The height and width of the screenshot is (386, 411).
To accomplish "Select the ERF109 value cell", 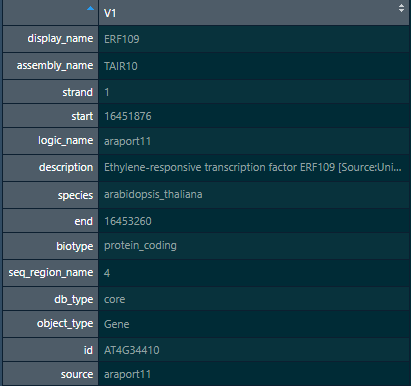I will [254, 39].
